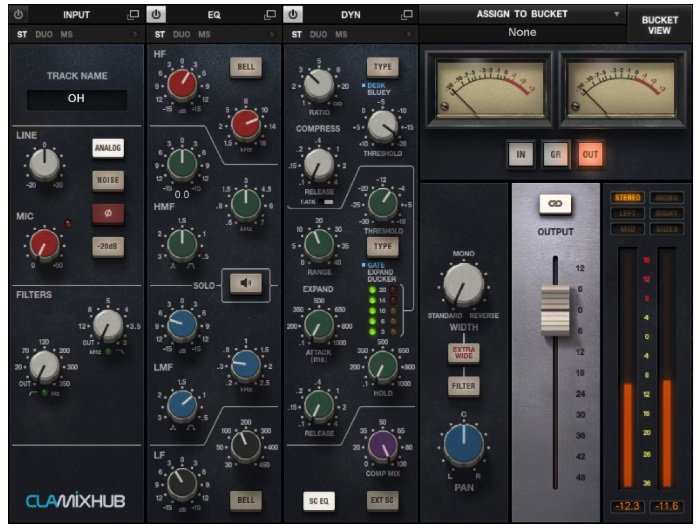Expand the INPUT section mode dropdown arrow
This screenshot has width=700, height=529.
click(x=135, y=34)
